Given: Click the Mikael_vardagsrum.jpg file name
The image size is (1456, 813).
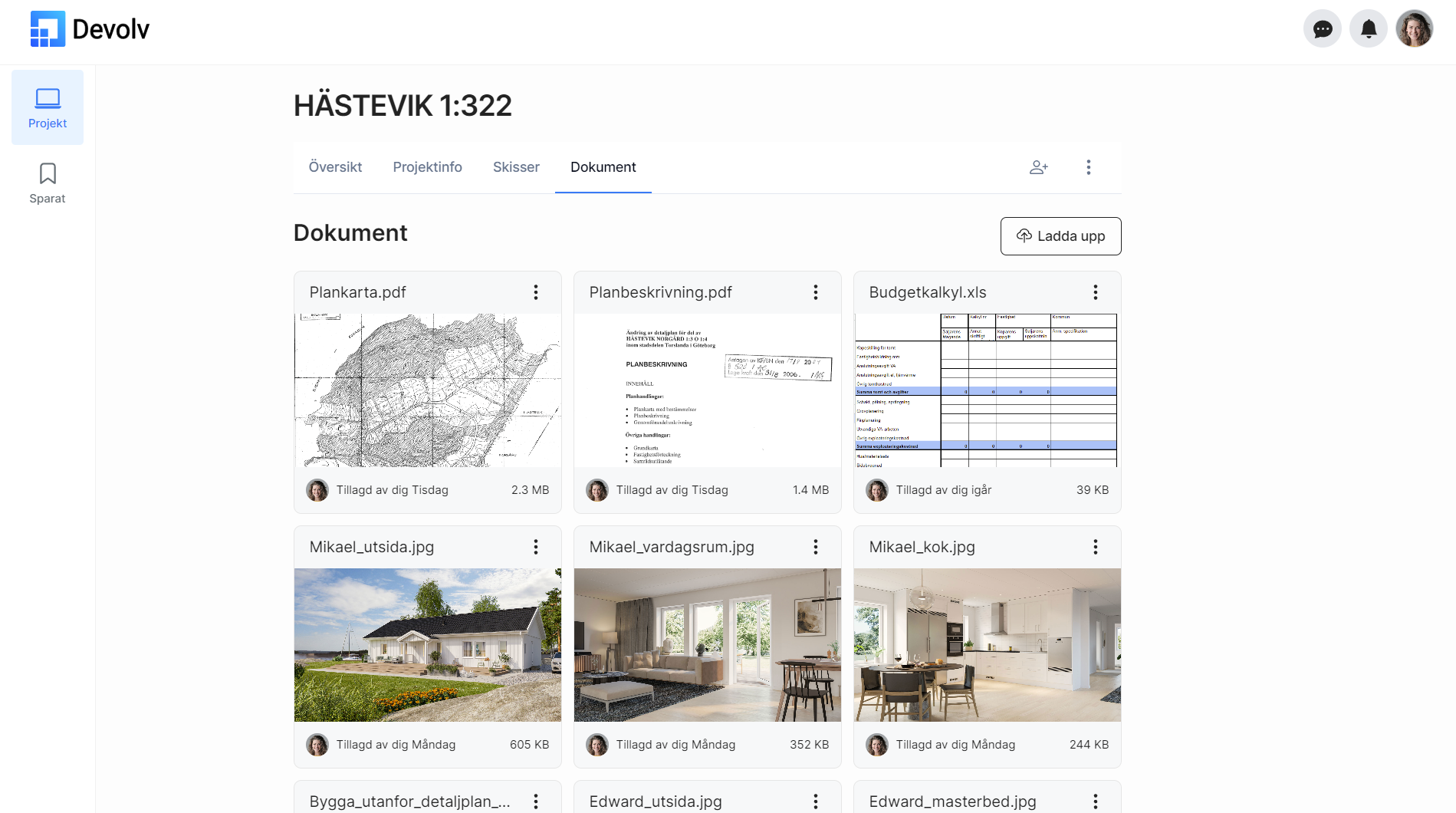Looking at the screenshot, I should click(672, 547).
